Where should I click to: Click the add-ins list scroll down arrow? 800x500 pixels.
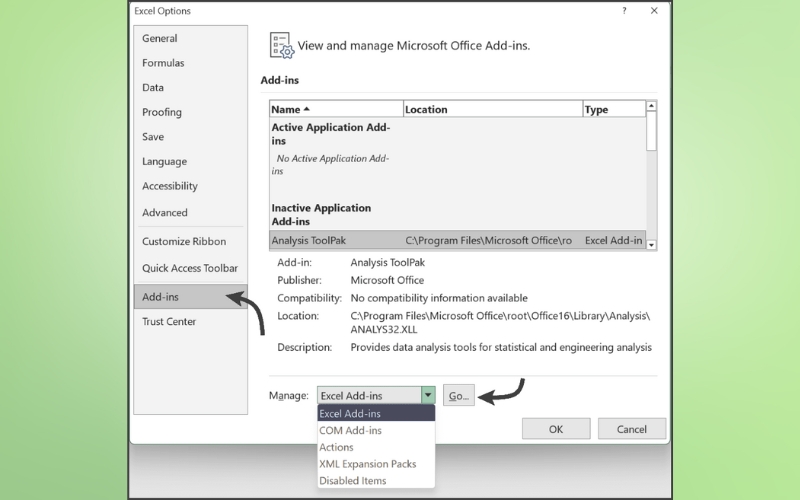651,245
